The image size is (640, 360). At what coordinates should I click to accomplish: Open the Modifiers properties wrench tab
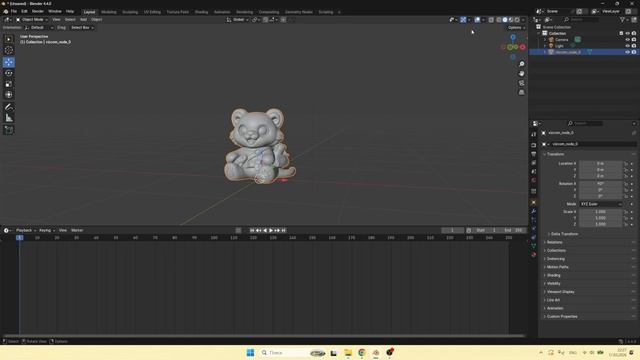click(x=533, y=211)
